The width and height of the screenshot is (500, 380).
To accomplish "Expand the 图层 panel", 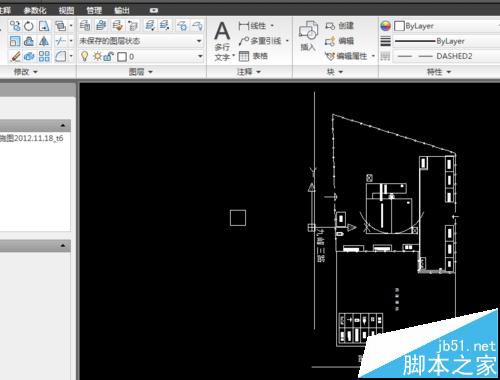I will tap(141, 72).
